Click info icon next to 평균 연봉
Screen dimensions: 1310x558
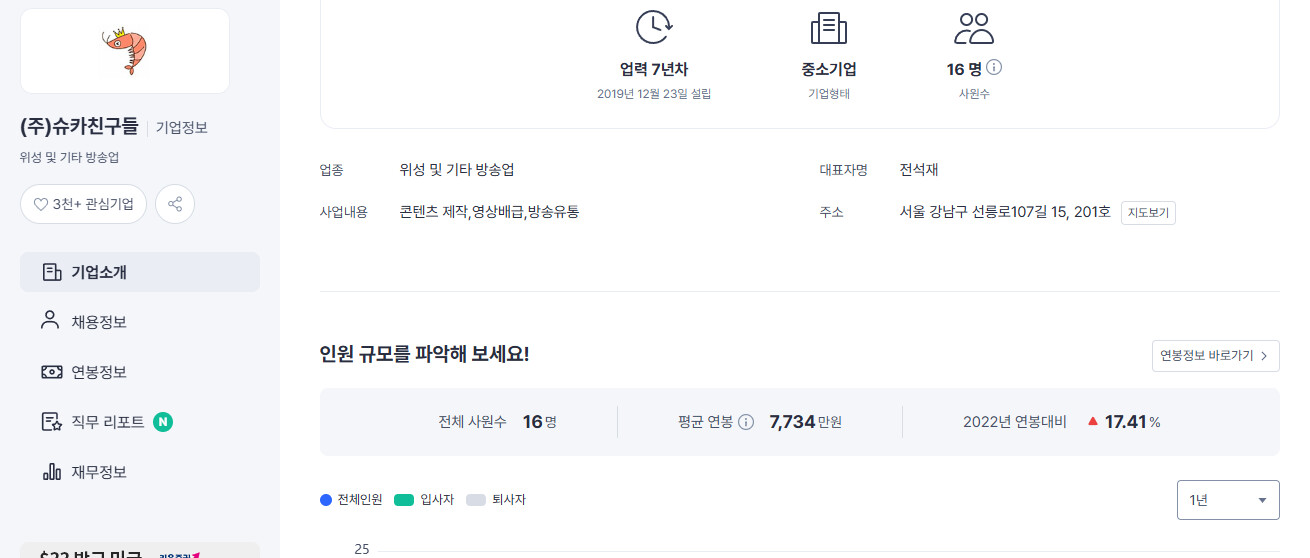(x=746, y=422)
